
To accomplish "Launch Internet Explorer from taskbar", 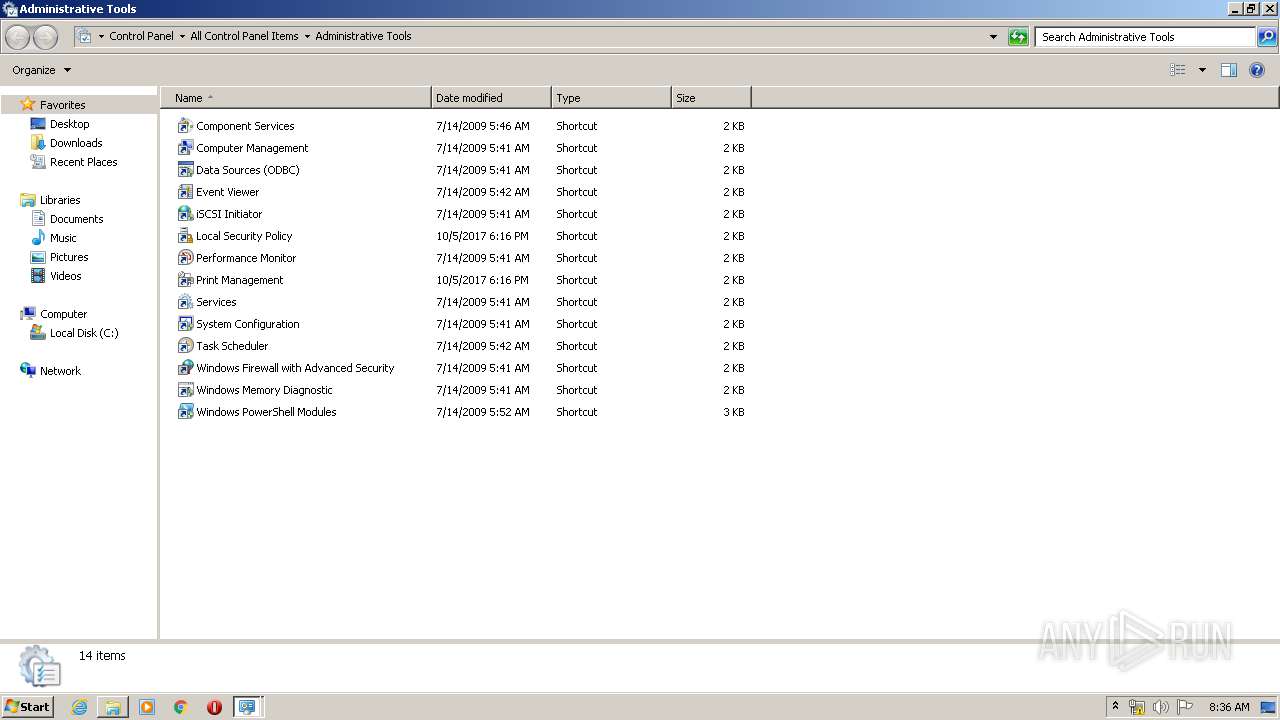I will coord(79,707).
